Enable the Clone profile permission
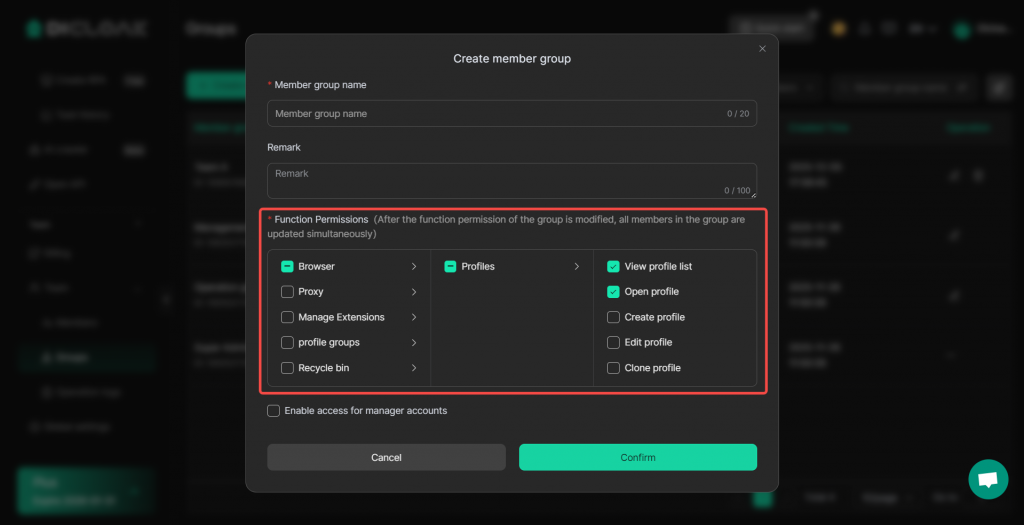The width and height of the screenshot is (1024, 525). (614, 368)
